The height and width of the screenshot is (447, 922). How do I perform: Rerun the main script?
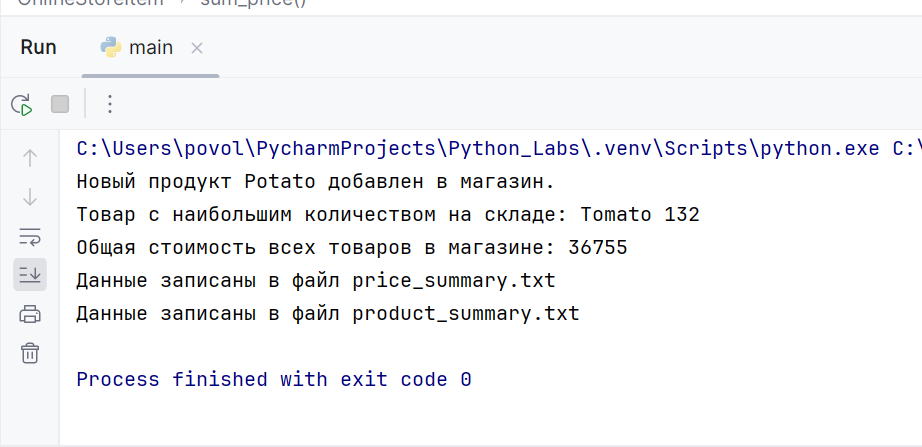22,105
